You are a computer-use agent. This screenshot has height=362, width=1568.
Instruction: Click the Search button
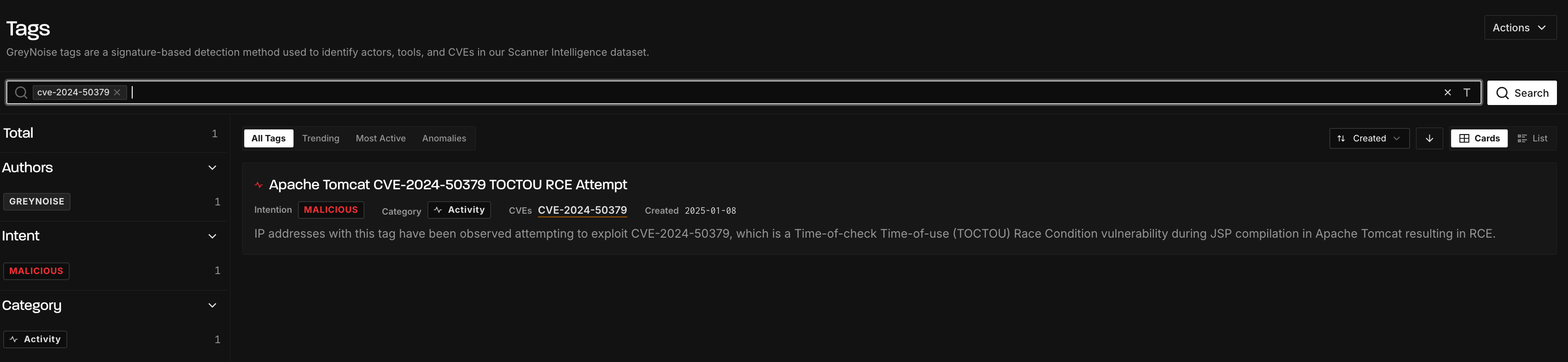1522,93
